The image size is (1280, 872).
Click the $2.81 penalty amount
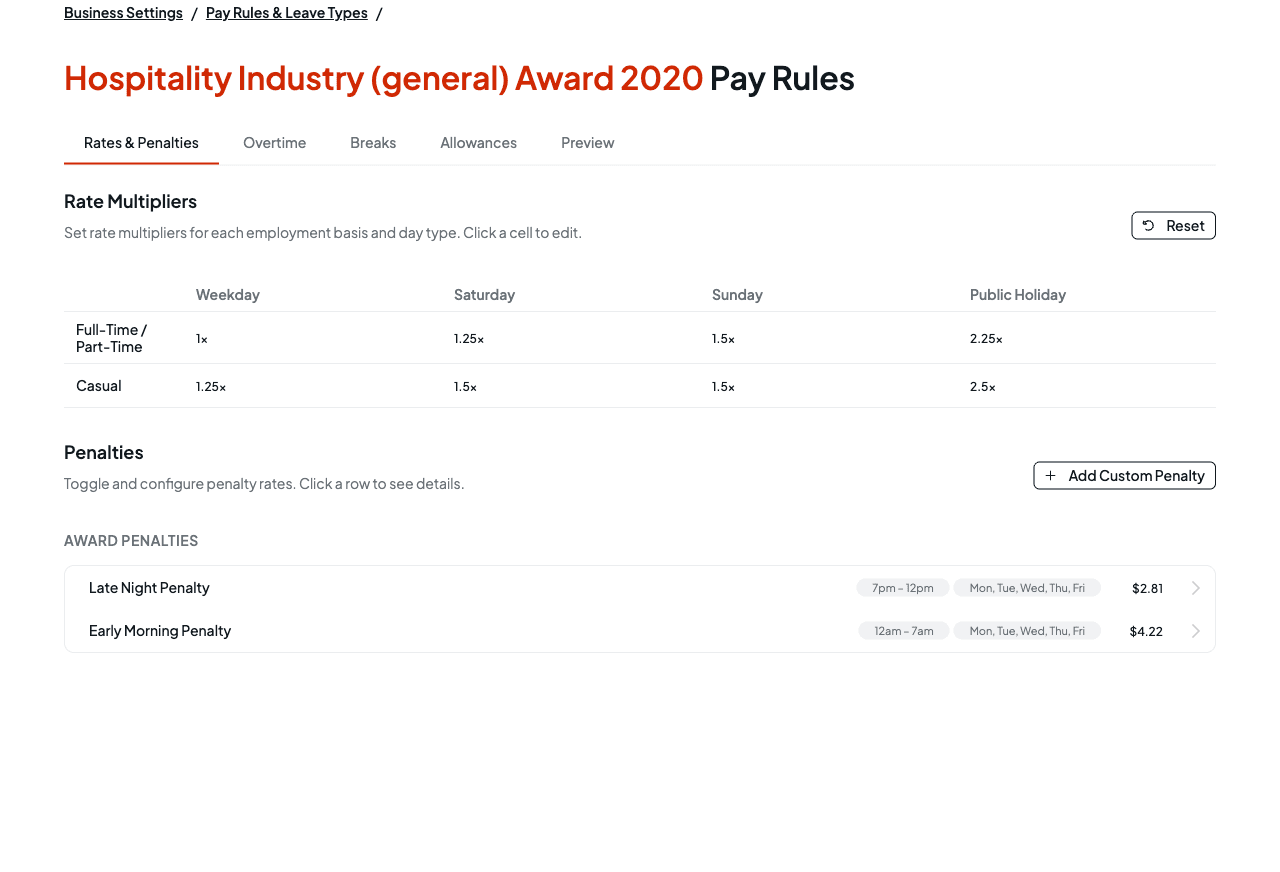coord(1147,588)
